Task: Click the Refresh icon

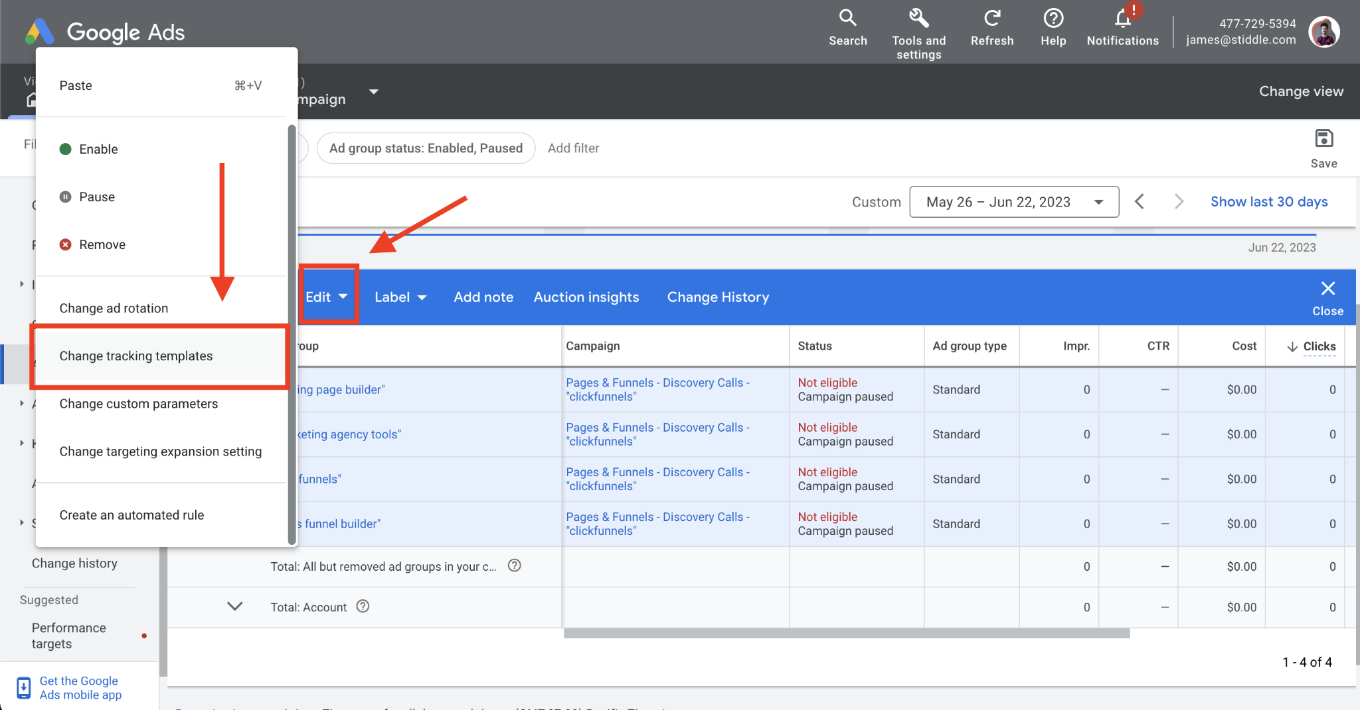Action: pyautogui.click(x=992, y=18)
